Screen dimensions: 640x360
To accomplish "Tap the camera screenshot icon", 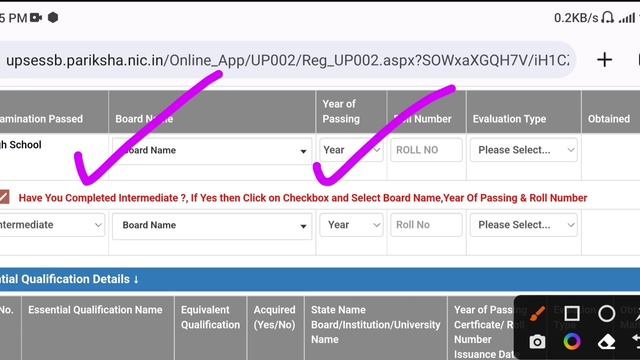I will (537, 342).
